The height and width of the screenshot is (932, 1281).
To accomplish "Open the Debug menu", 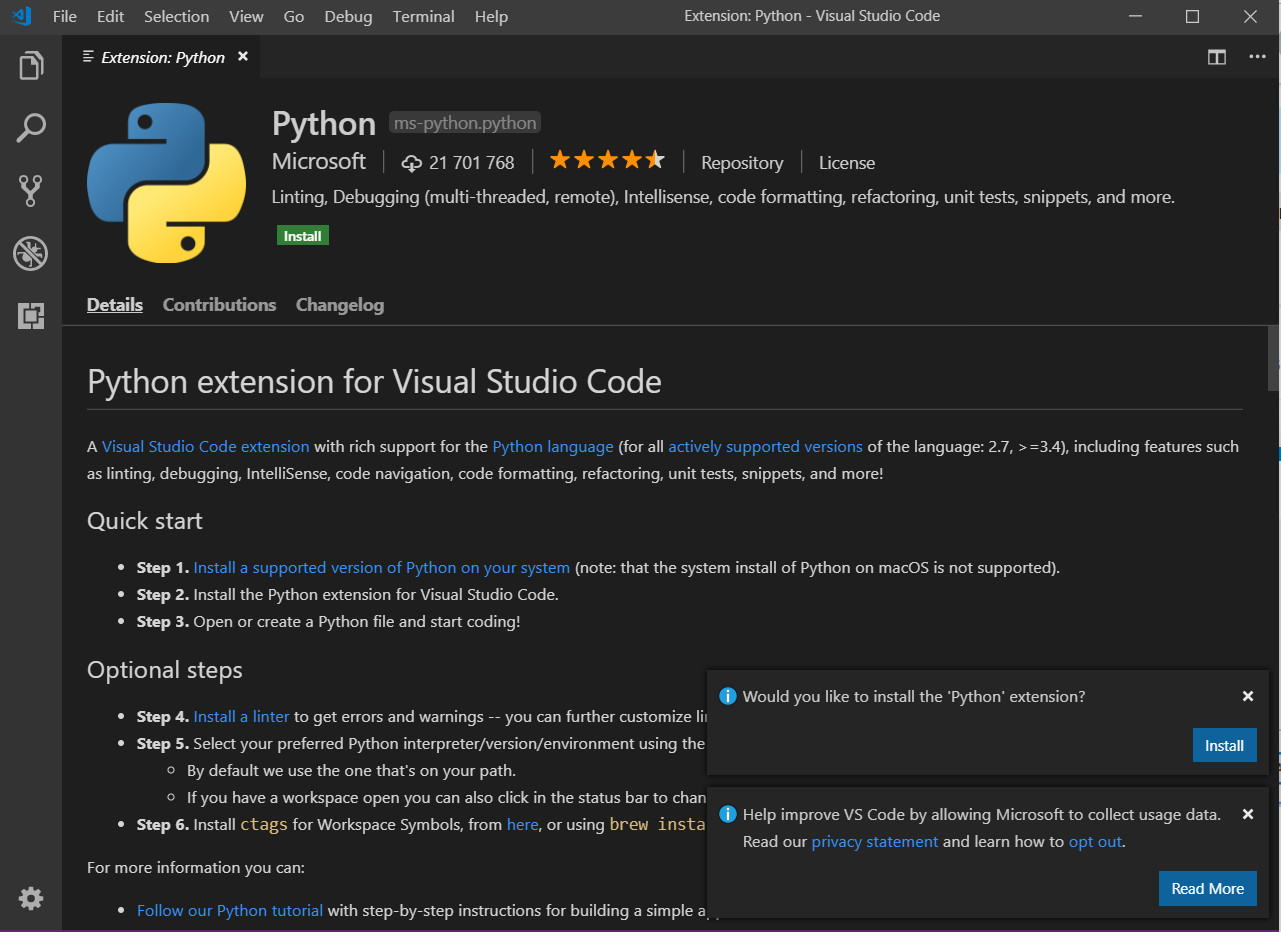I will 347,16.
